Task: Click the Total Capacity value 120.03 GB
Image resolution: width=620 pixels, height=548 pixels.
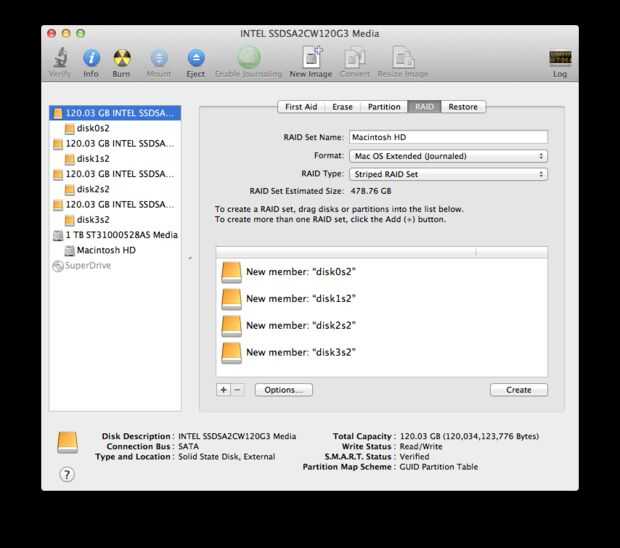Action: click(x=469, y=436)
